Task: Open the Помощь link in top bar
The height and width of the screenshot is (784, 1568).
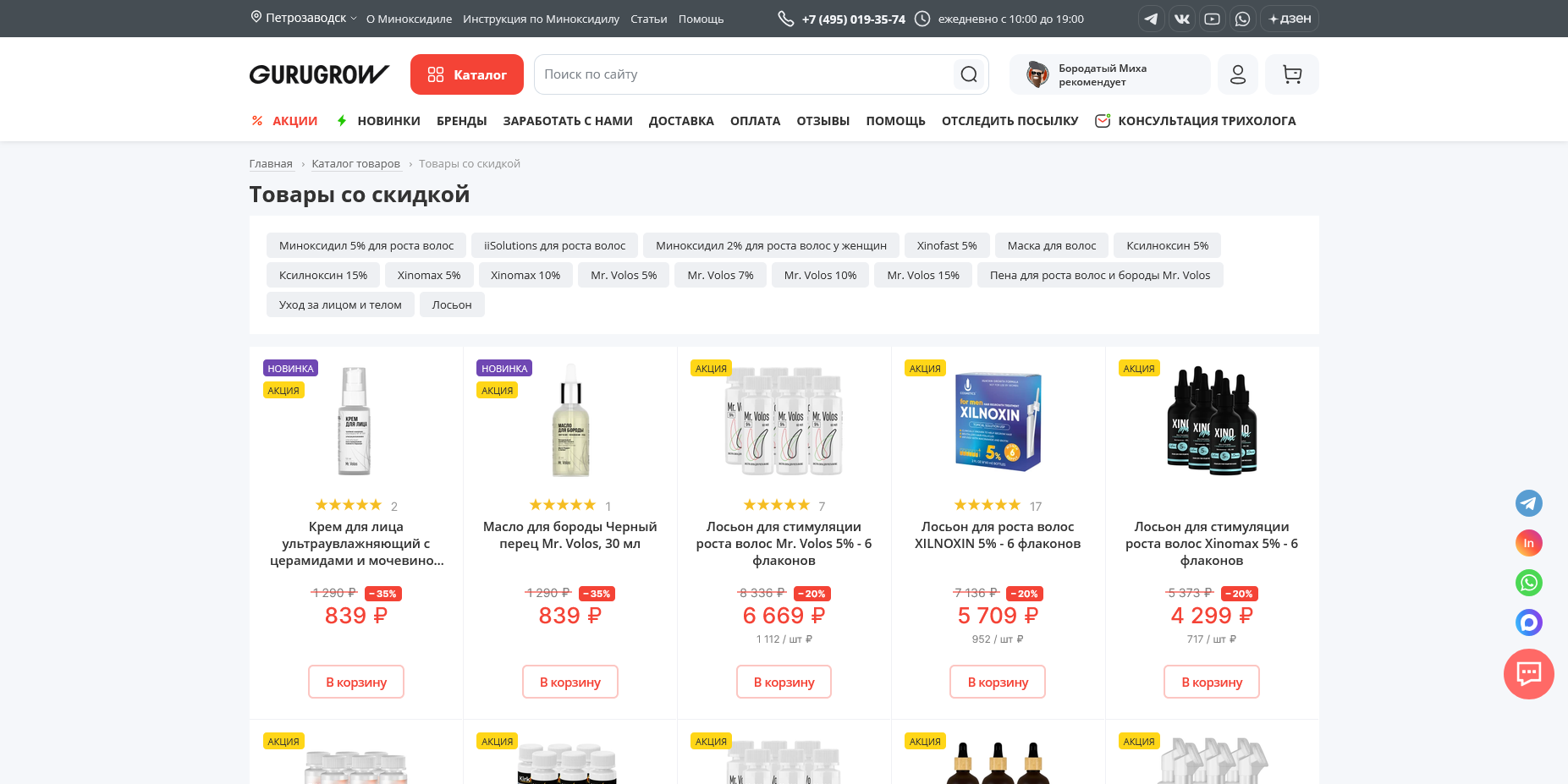Action: pos(701,19)
